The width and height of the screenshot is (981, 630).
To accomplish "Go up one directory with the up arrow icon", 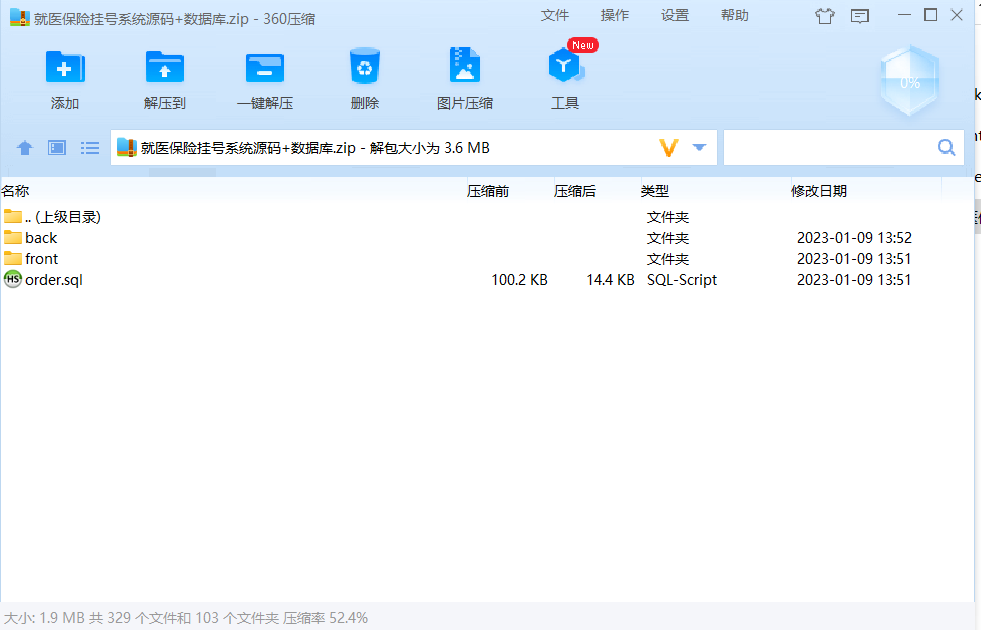I will (x=24, y=148).
